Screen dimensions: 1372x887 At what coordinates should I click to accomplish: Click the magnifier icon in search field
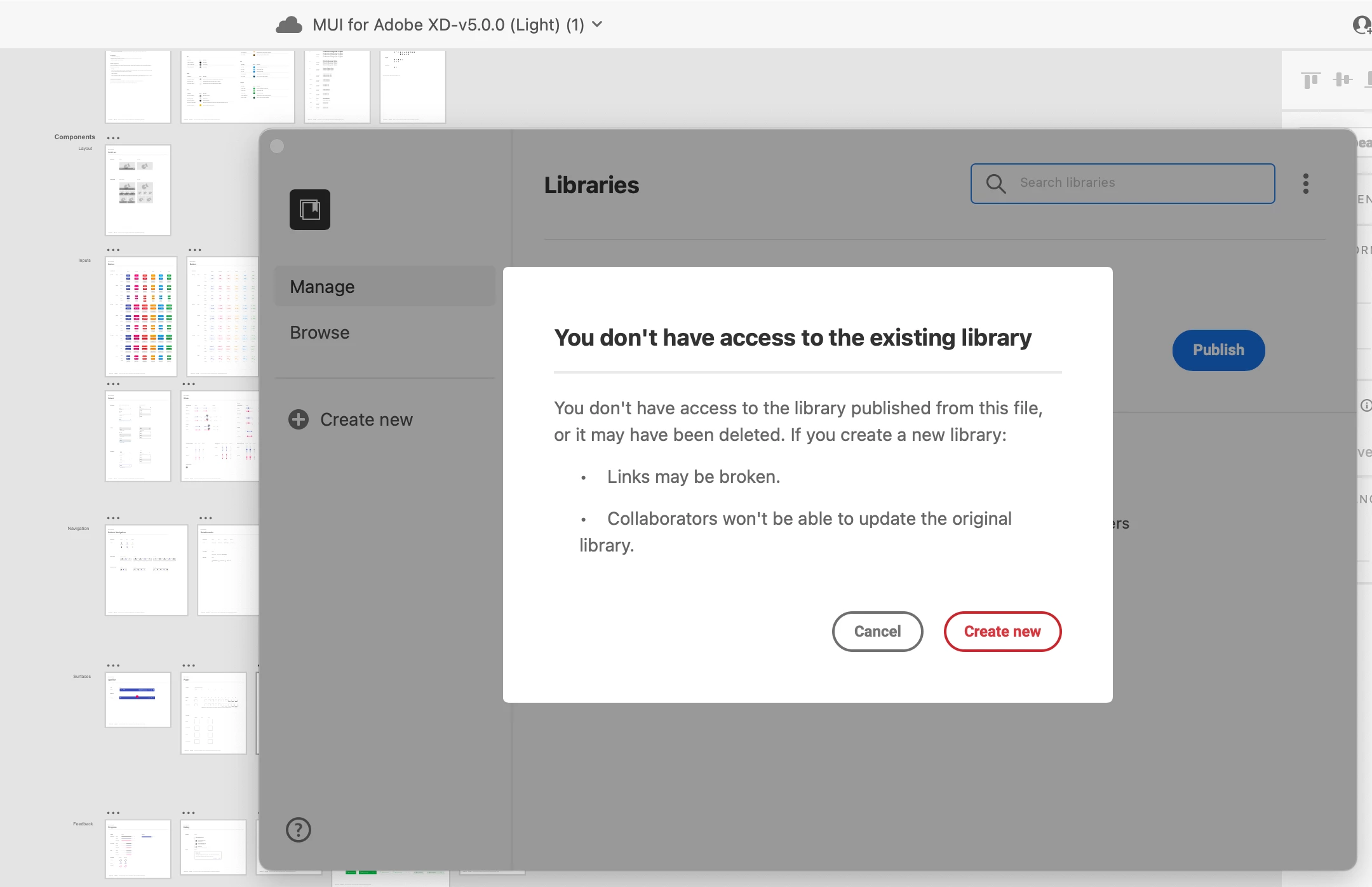(996, 184)
